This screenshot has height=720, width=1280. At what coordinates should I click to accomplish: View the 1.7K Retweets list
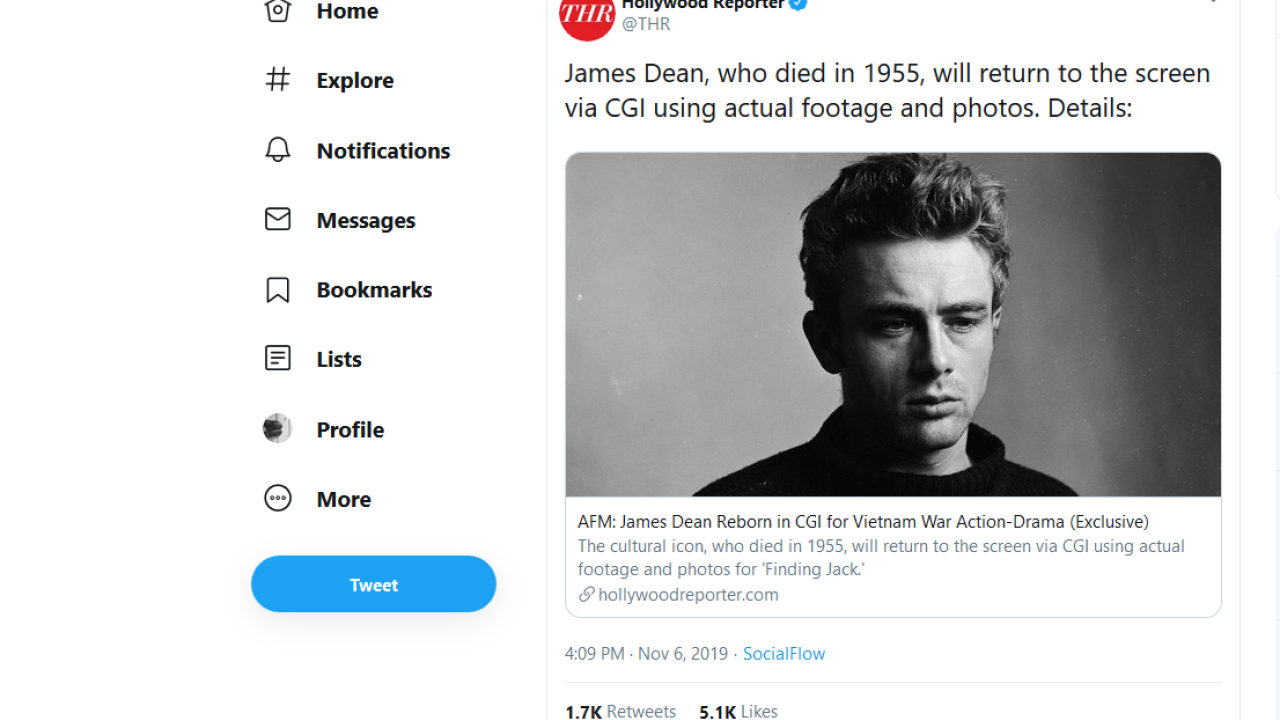point(620,711)
